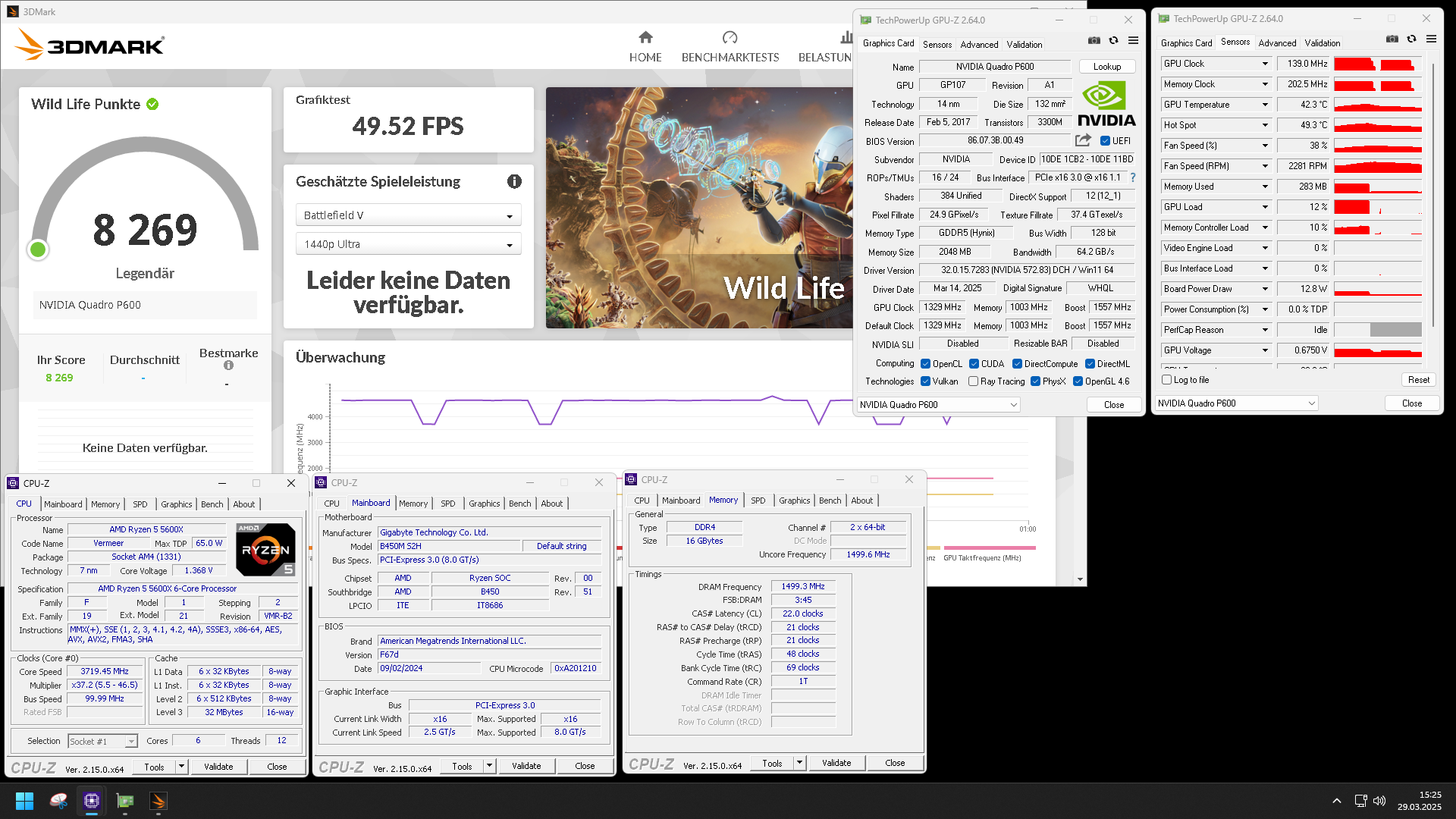The image size is (1456, 819).
Task: Take screenshot in GPU-Z Sensors window
Action: pos(1392,39)
